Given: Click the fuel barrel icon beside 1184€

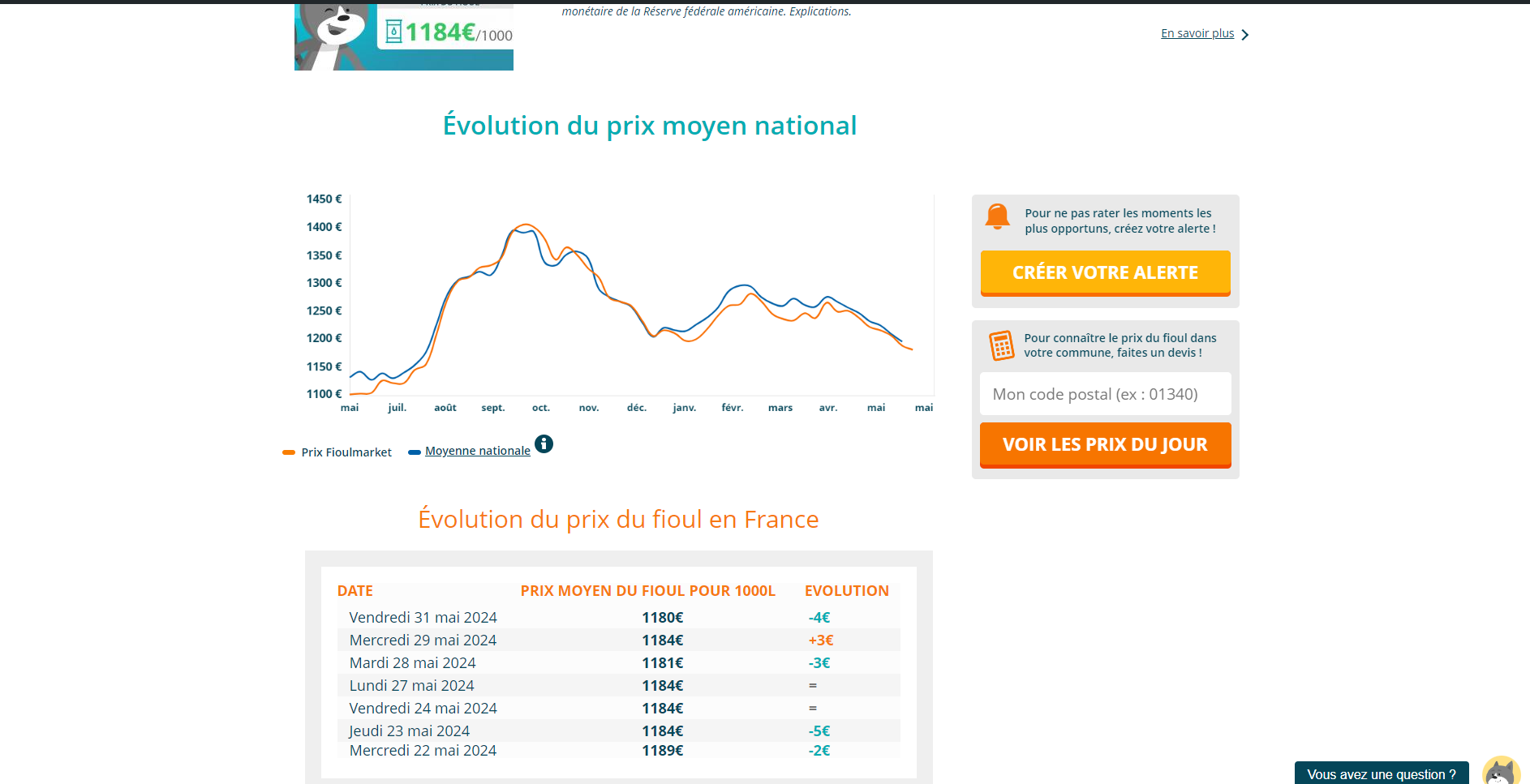Looking at the screenshot, I should [x=393, y=32].
